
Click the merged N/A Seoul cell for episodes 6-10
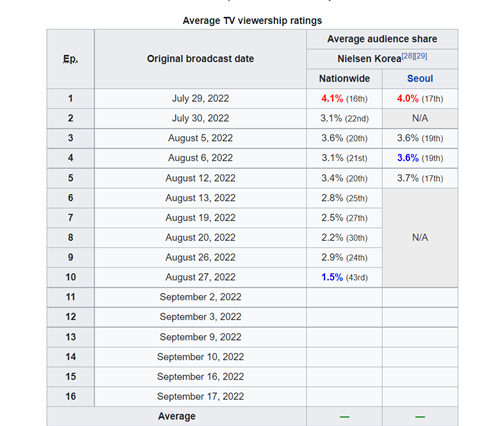tap(420, 238)
